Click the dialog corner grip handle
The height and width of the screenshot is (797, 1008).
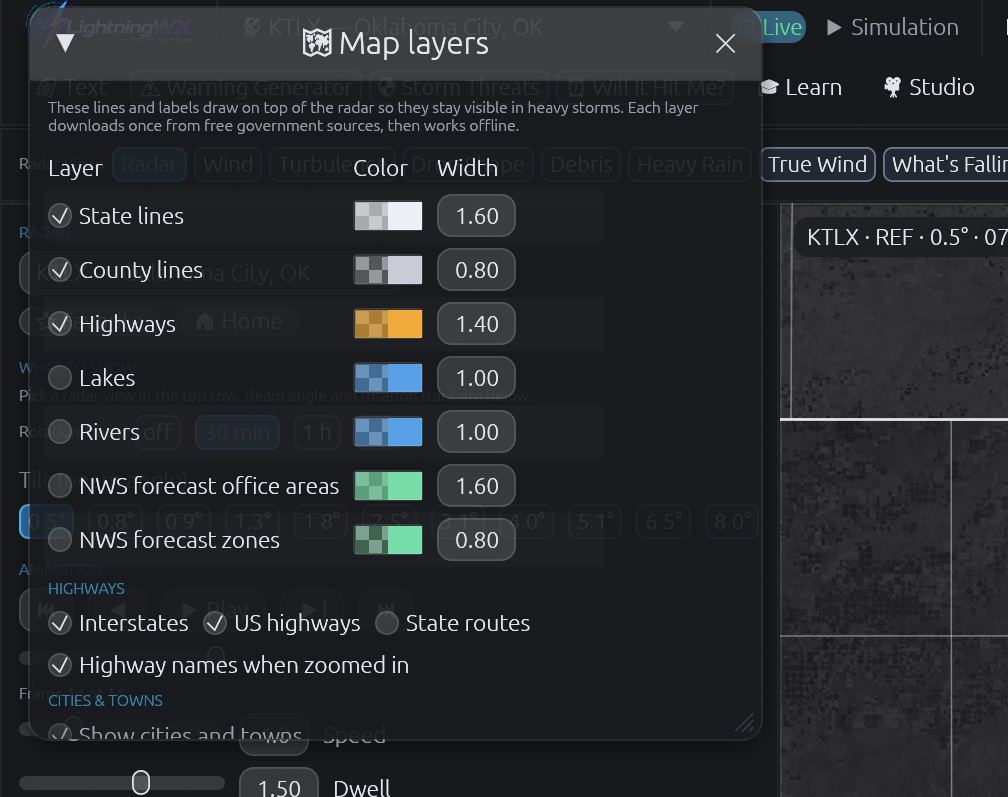point(745,723)
